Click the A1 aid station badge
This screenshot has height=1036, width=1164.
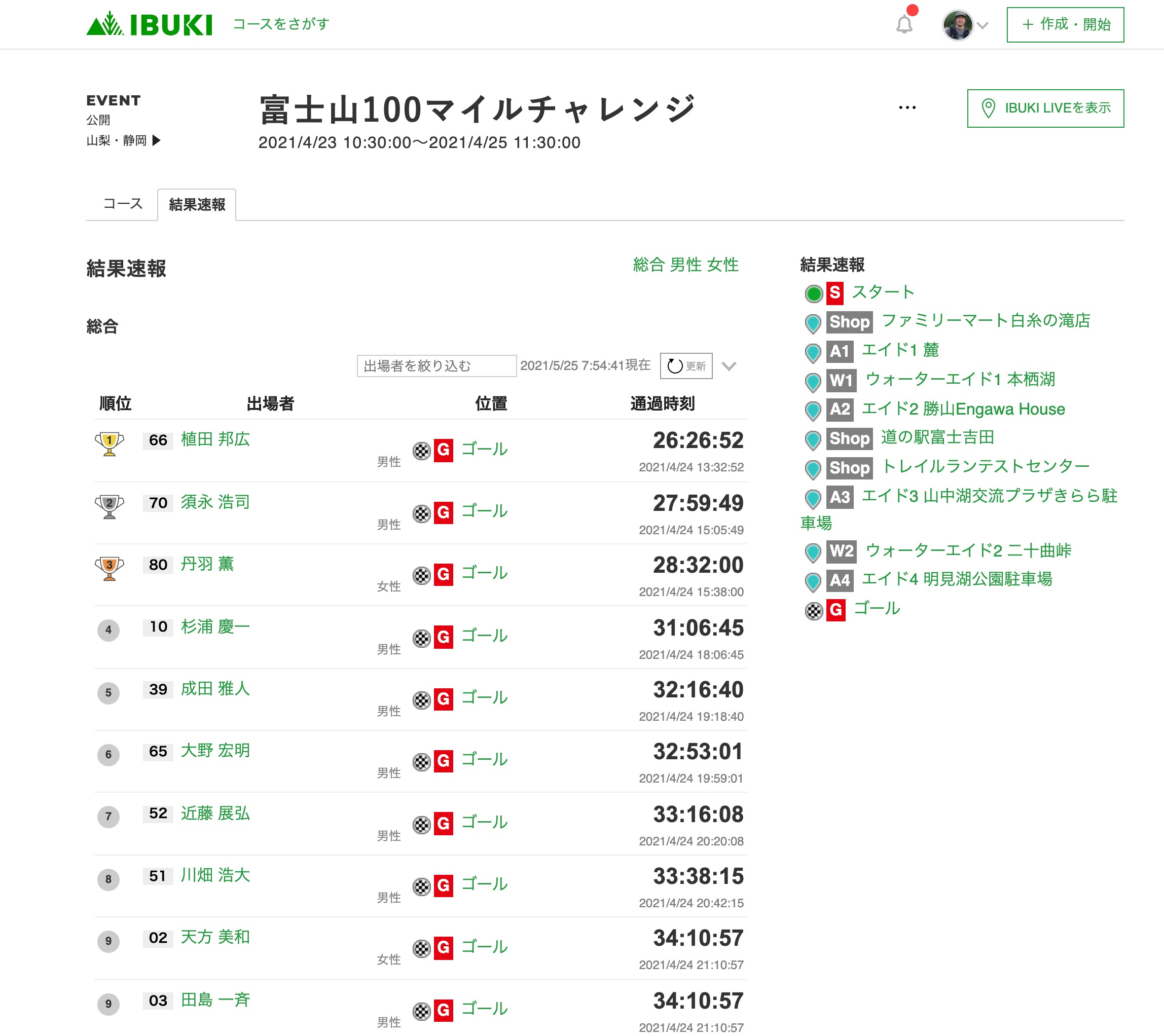840,351
